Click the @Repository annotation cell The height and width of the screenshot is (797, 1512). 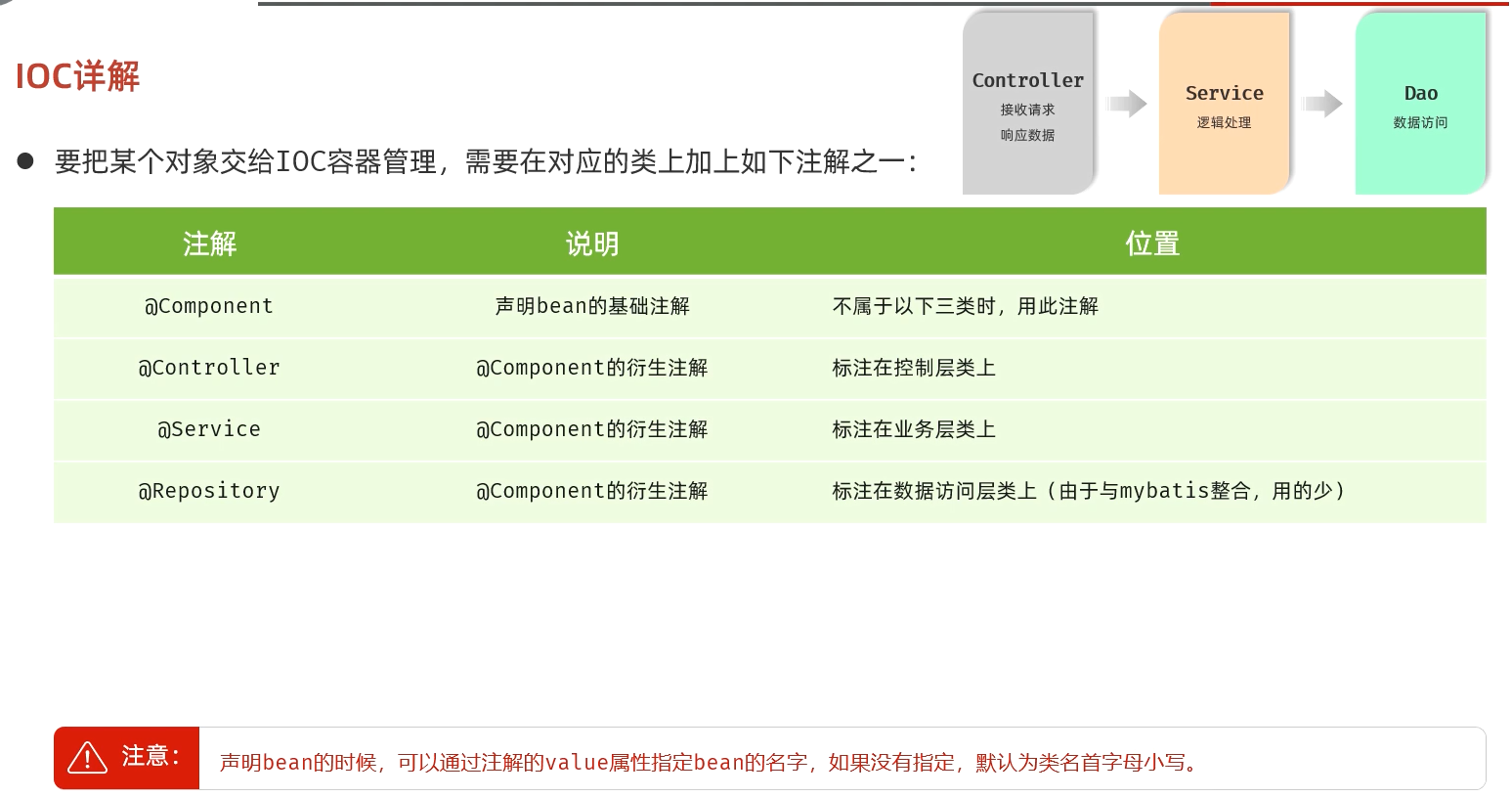point(209,491)
